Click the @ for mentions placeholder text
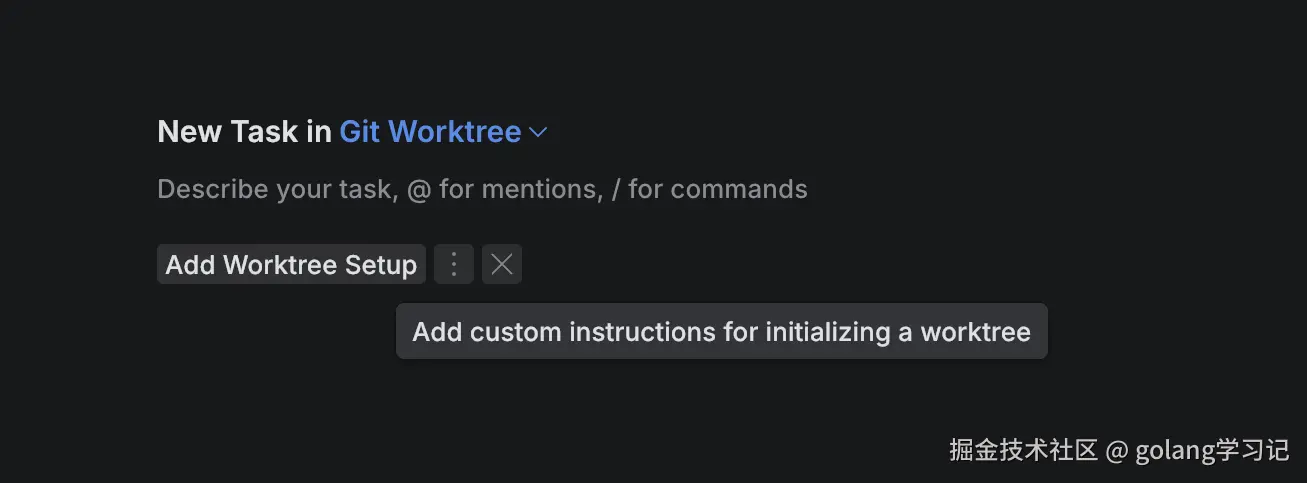 [x=505, y=189]
